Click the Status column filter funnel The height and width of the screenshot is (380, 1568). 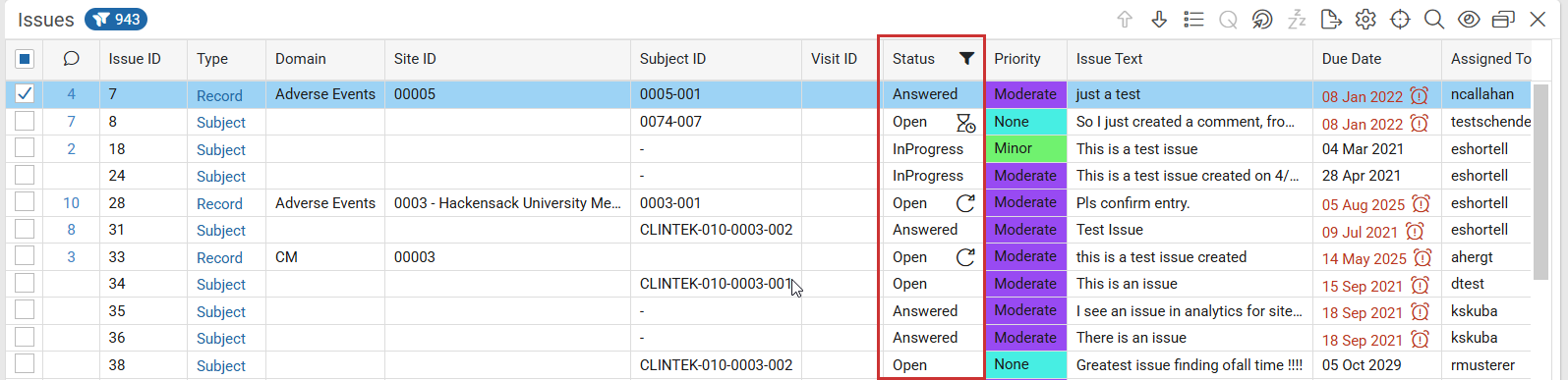pyautogui.click(x=966, y=59)
